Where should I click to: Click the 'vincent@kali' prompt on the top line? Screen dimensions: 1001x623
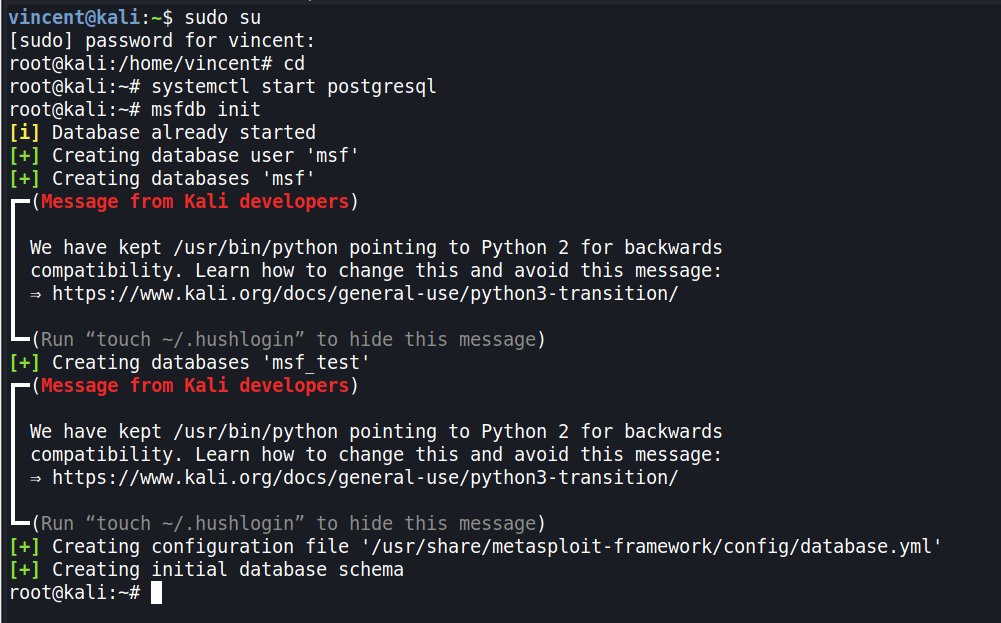70,18
